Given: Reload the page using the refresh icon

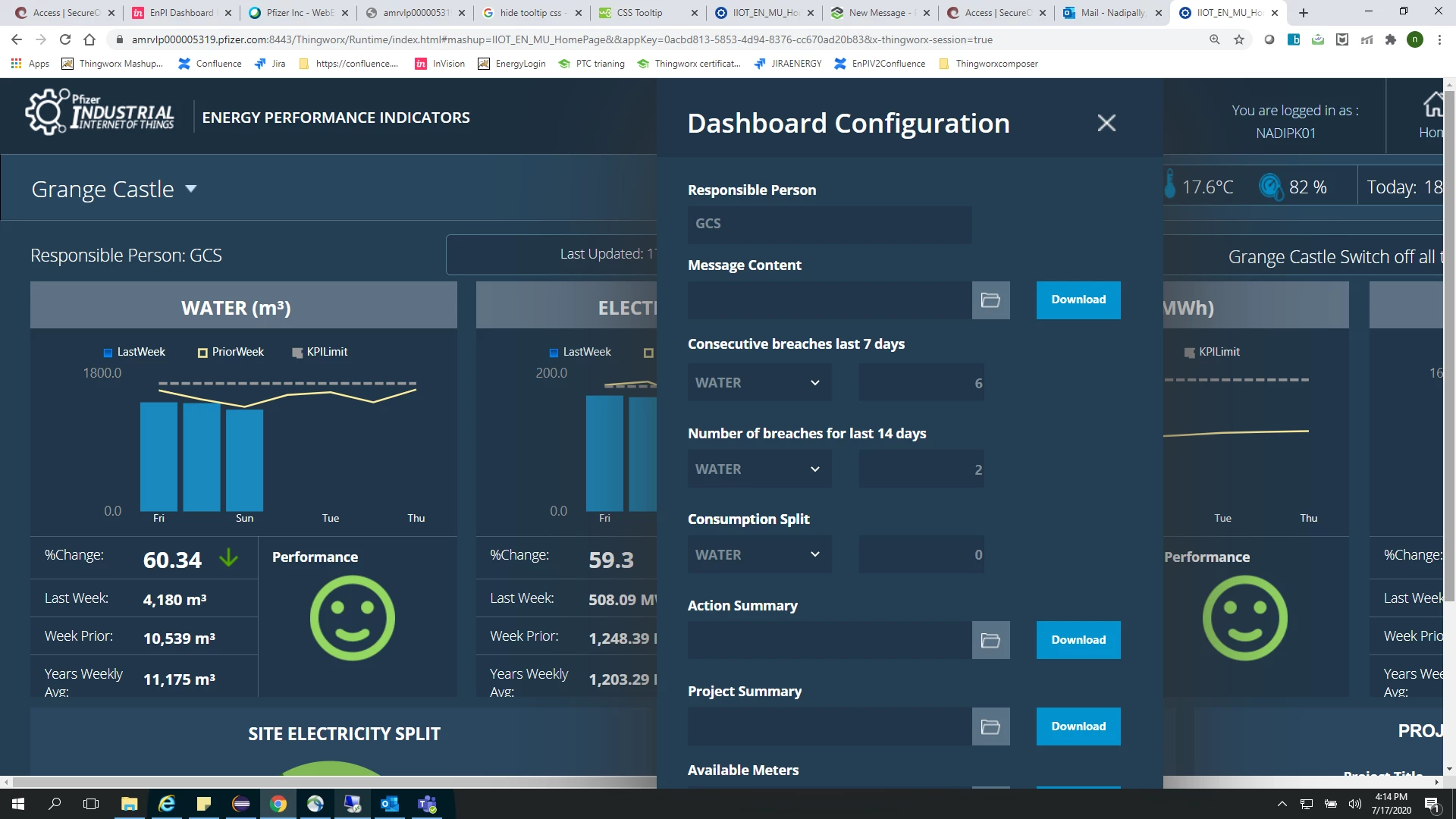Looking at the screenshot, I should [65, 39].
